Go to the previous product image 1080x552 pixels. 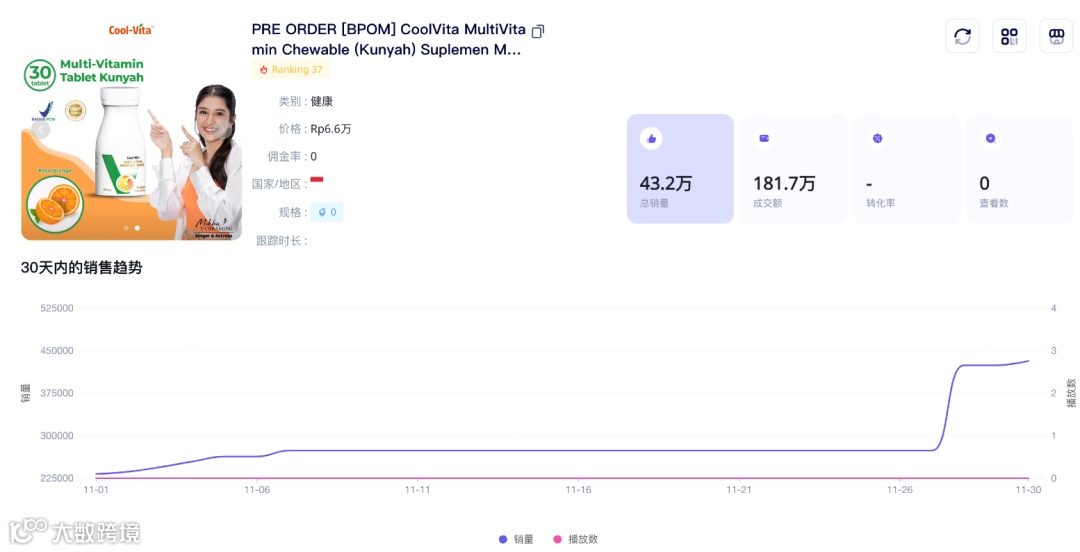[x=40, y=129]
